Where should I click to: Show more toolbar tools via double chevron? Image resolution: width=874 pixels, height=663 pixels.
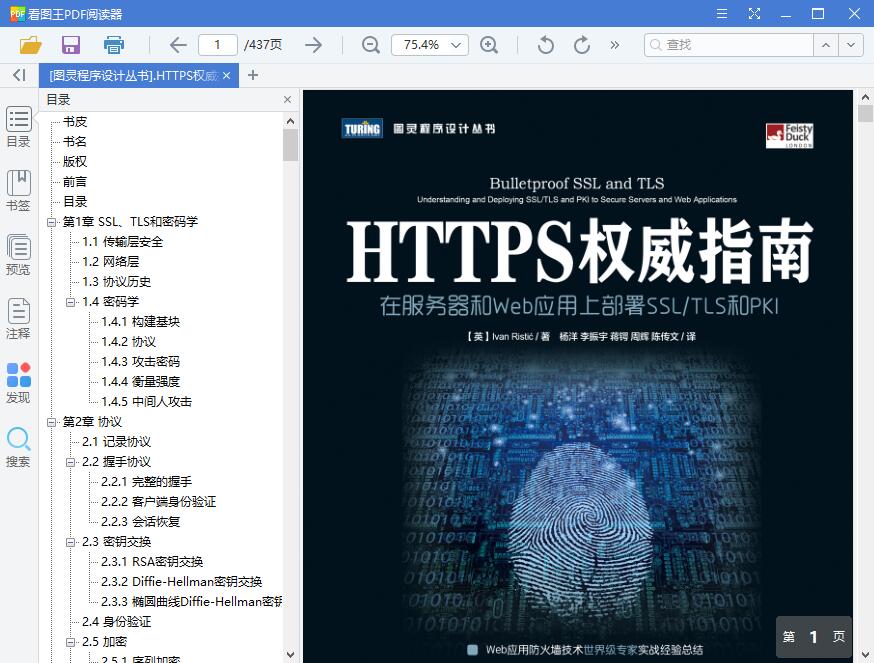click(x=614, y=45)
